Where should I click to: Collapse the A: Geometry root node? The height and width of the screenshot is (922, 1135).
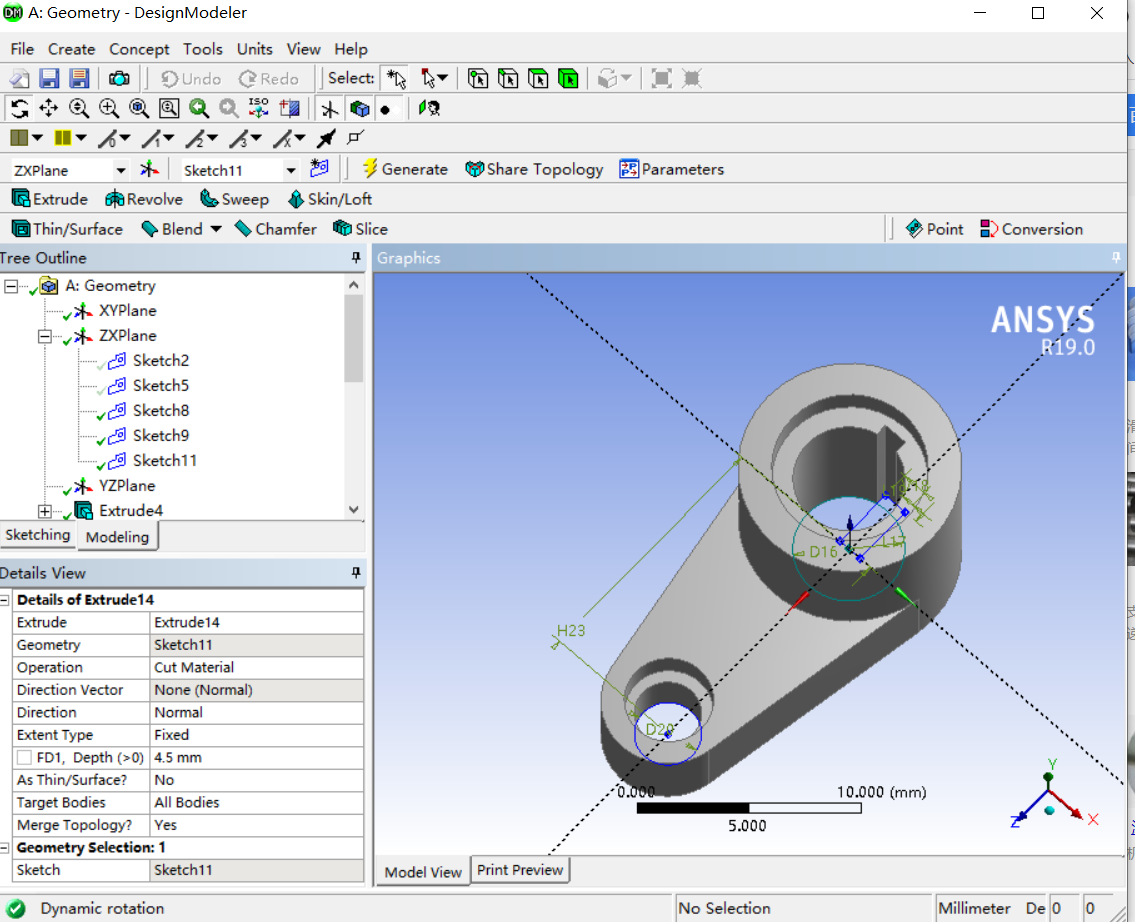pos(11,286)
